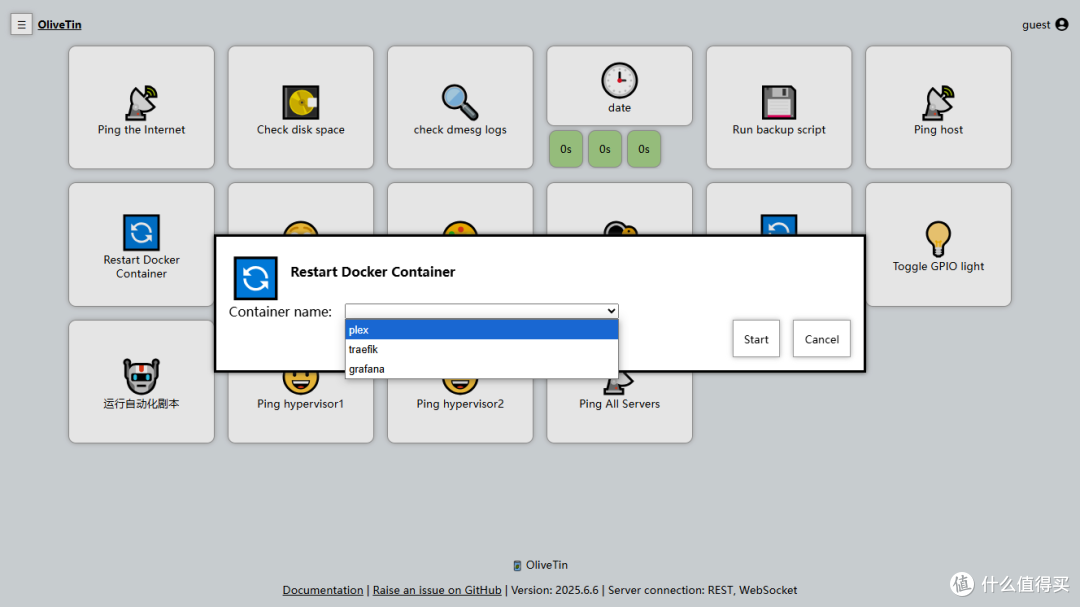Click the guest user account icon

[1062, 25]
